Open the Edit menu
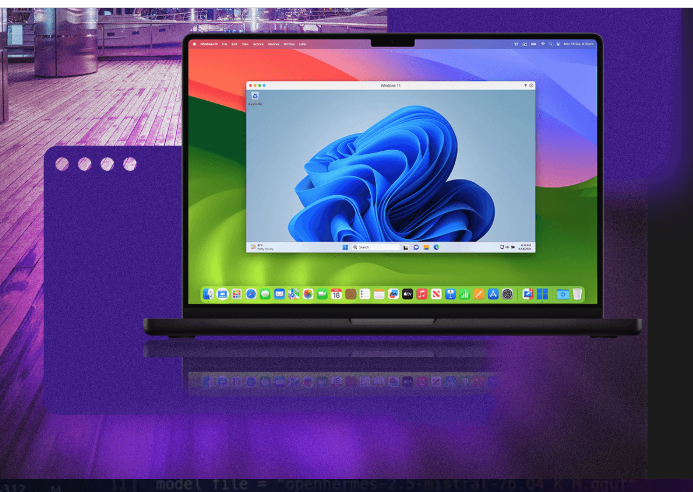Image resolution: width=693 pixels, height=492 pixels. point(234,44)
